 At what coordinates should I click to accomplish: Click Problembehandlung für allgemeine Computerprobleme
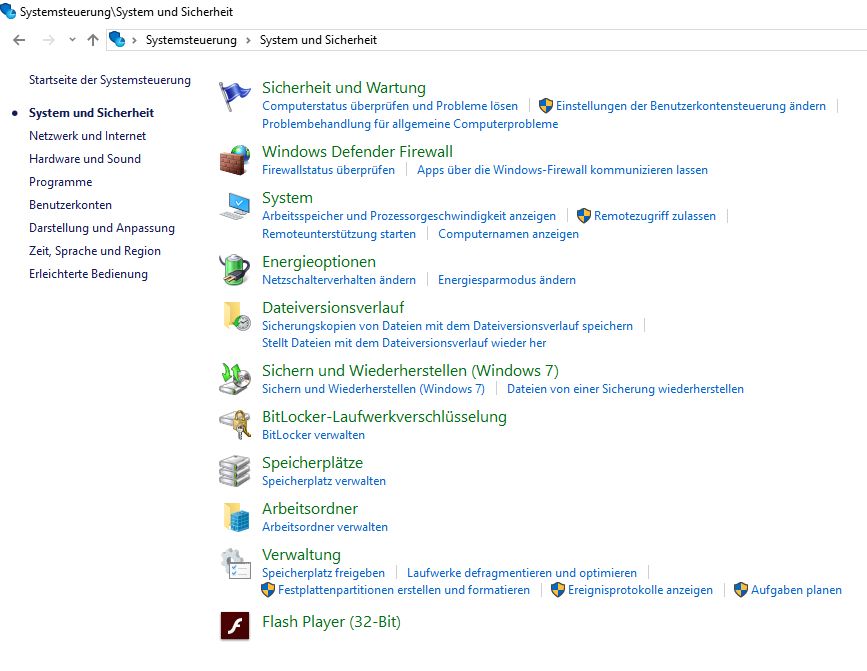coord(410,124)
